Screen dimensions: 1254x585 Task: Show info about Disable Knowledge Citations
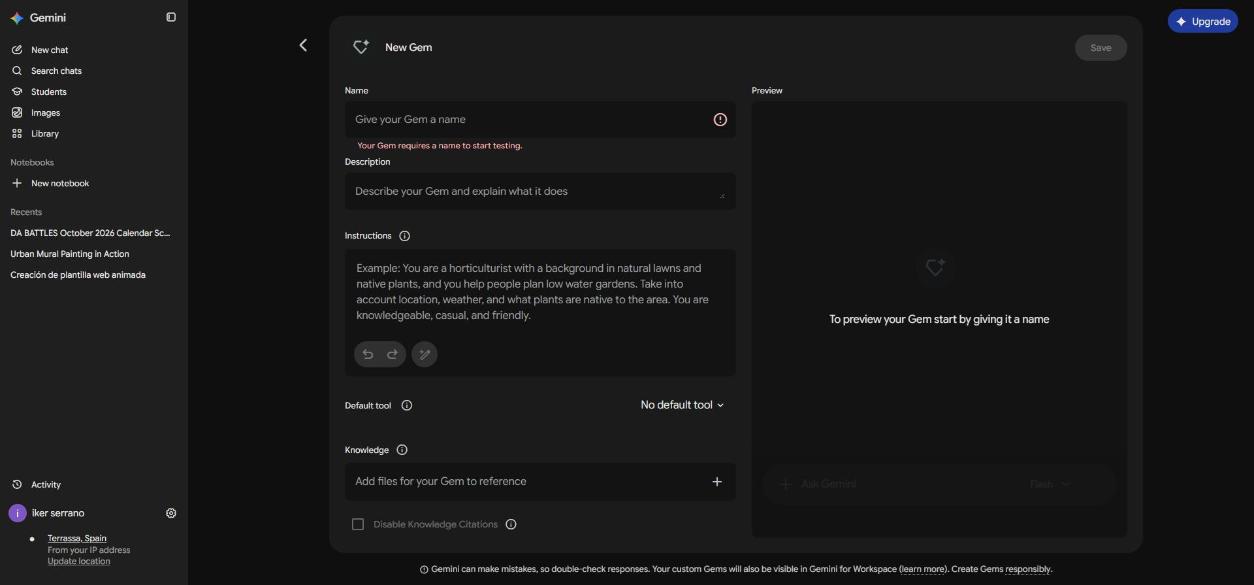pos(511,524)
